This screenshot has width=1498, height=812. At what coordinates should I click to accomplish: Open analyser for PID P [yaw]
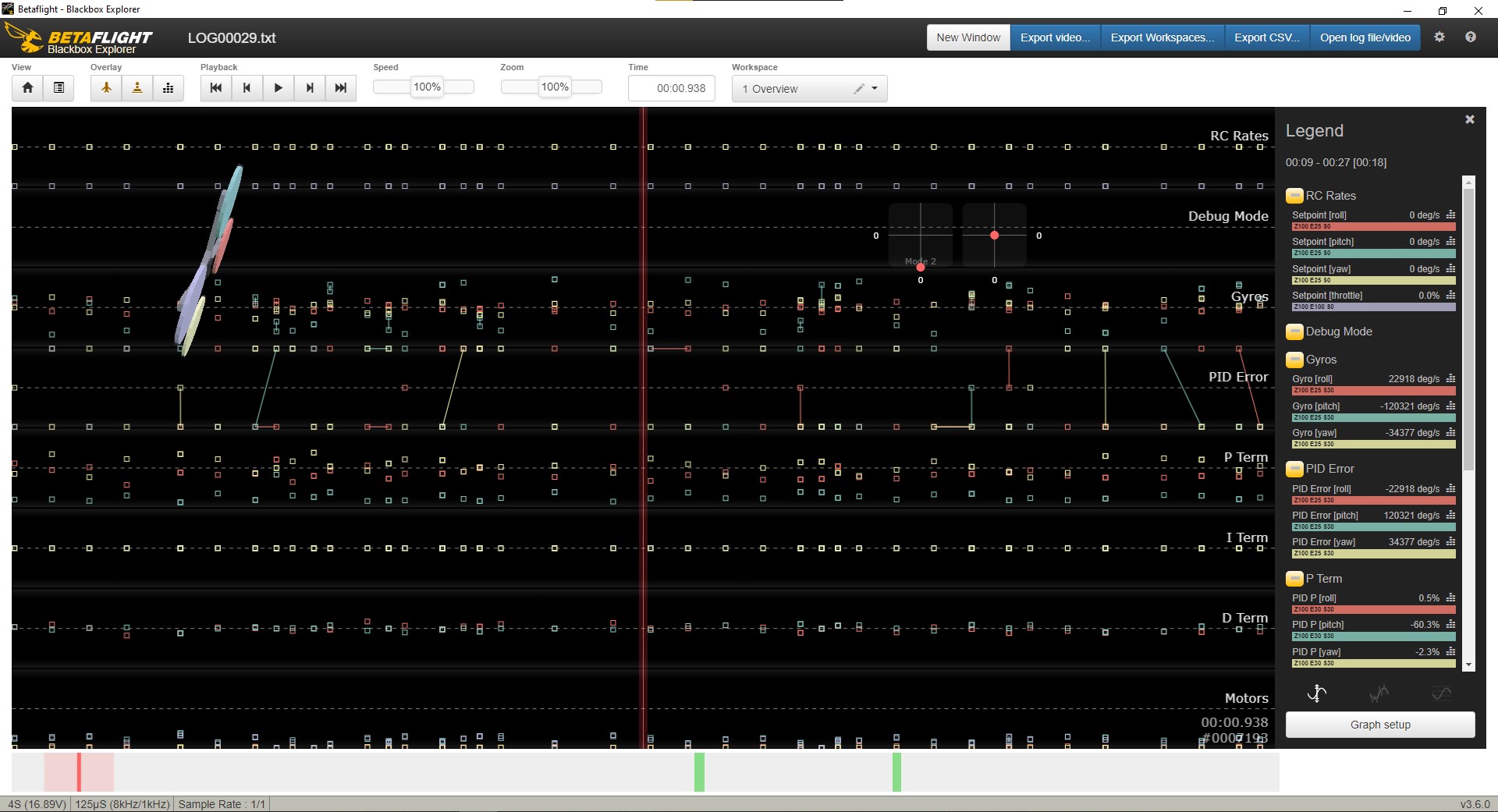1450,651
